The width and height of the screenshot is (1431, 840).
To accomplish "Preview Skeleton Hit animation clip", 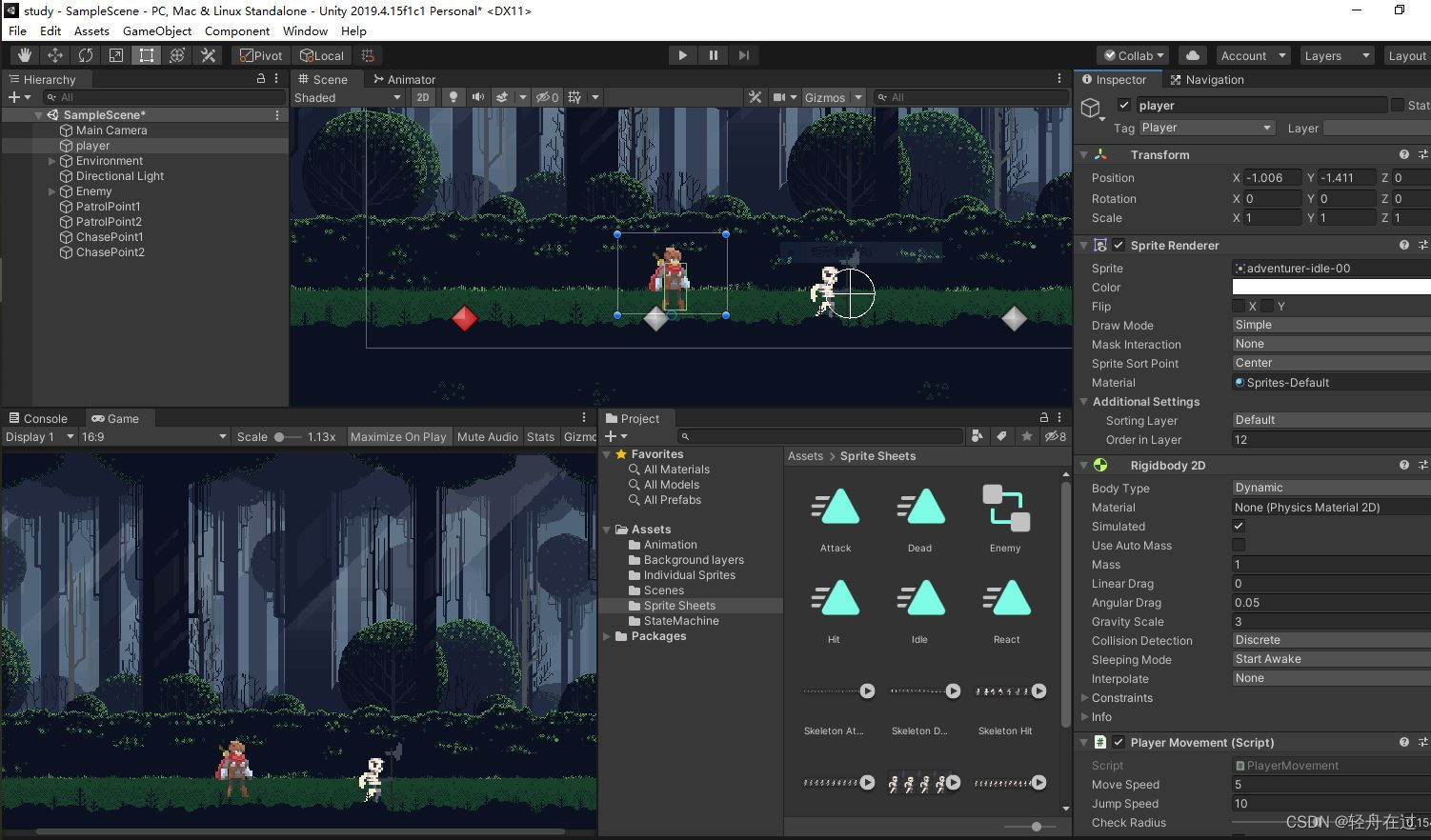I will pos(1038,691).
